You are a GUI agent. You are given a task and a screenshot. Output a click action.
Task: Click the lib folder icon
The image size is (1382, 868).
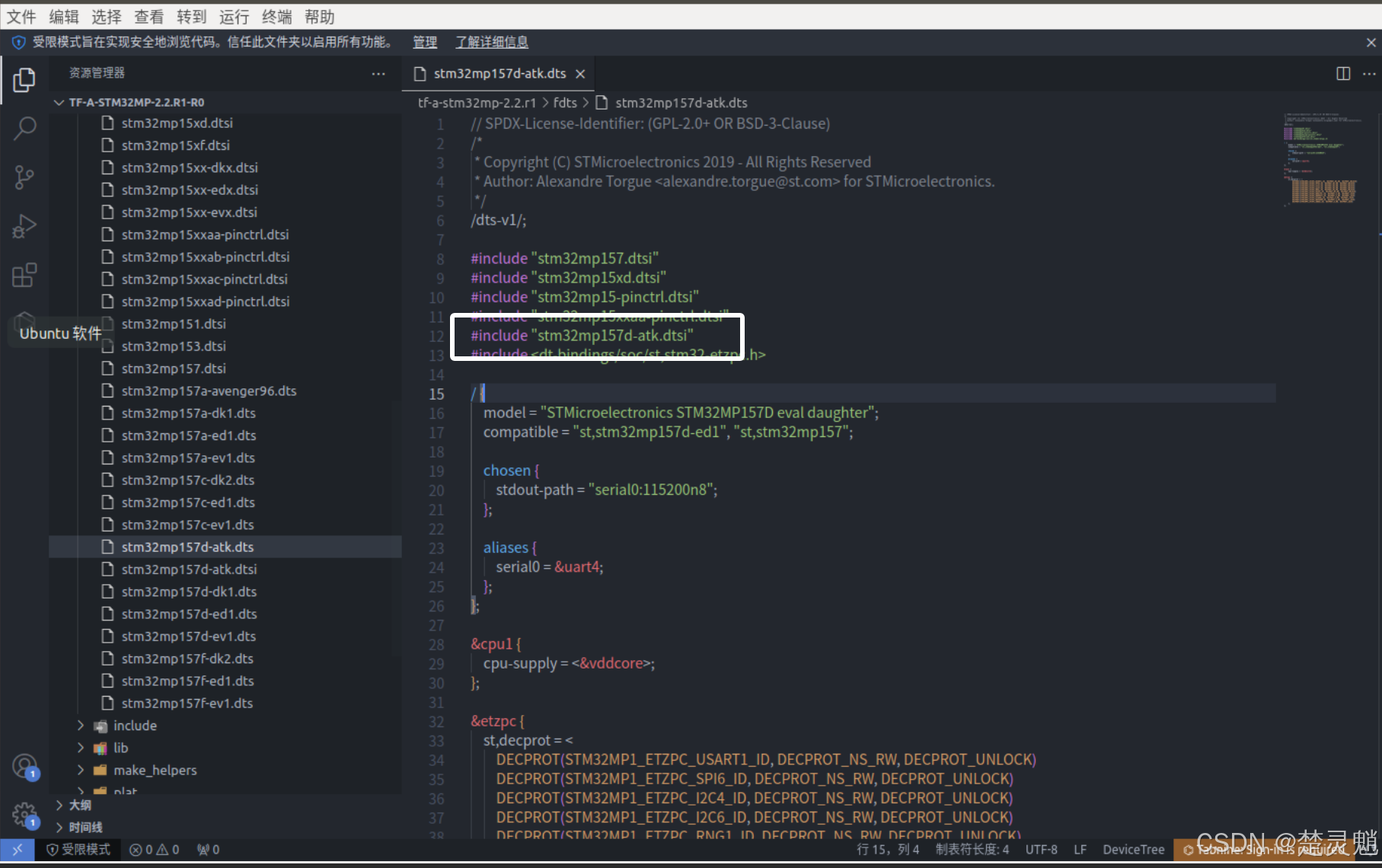tap(101, 748)
